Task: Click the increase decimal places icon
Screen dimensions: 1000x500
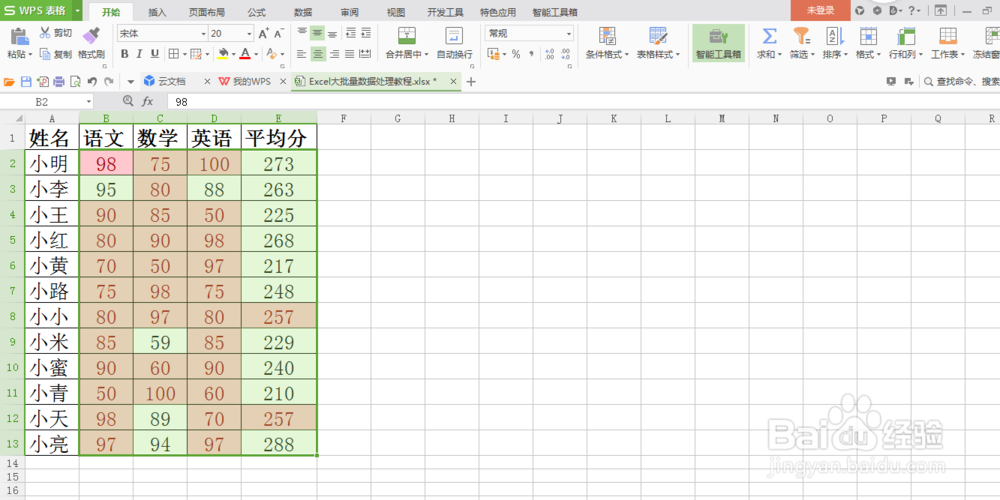Action: click(550, 54)
